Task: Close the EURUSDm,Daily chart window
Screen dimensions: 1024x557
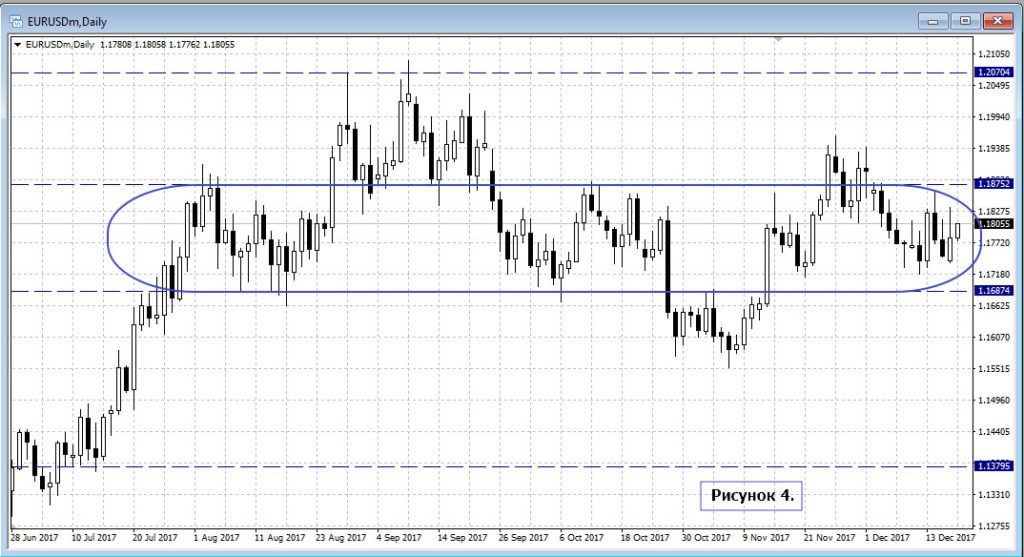Action: (x=996, y=19)
